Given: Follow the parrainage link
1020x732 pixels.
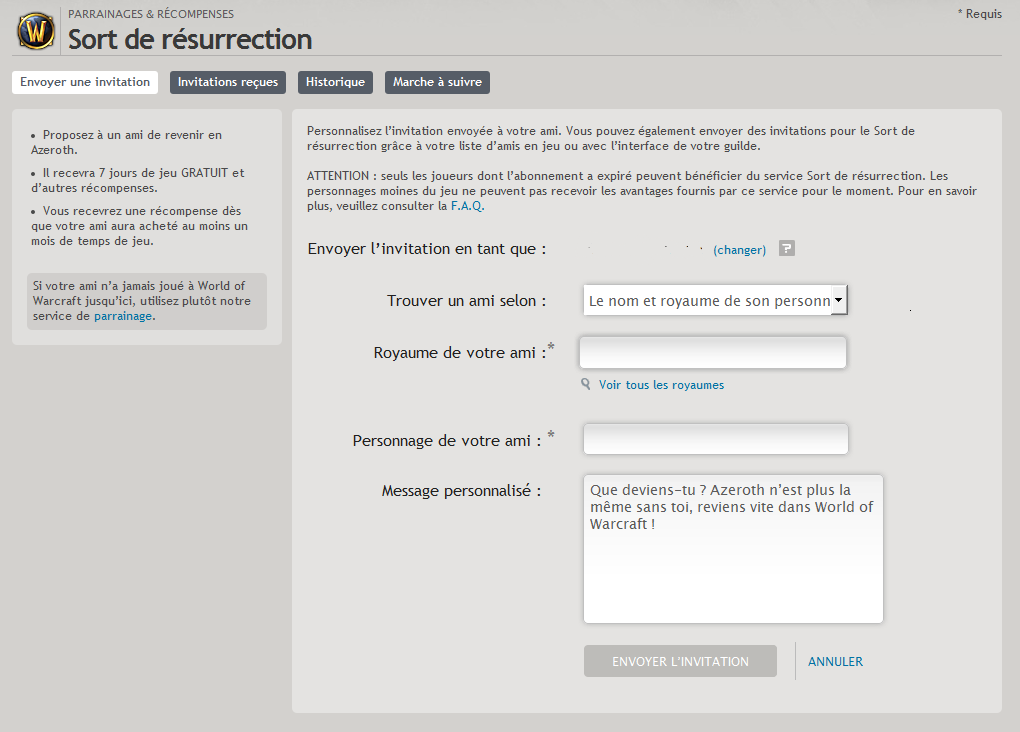Looking at the screenshot, I should (124, 316).
